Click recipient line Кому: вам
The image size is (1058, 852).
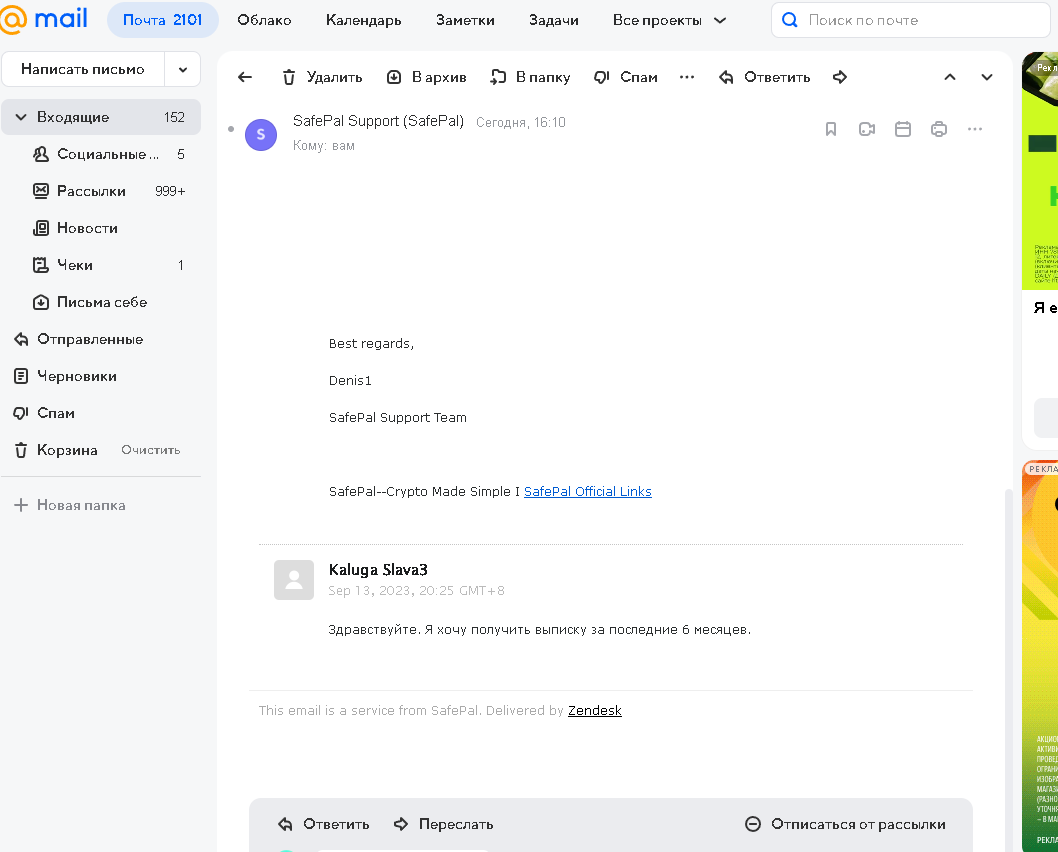pos(324,146)
